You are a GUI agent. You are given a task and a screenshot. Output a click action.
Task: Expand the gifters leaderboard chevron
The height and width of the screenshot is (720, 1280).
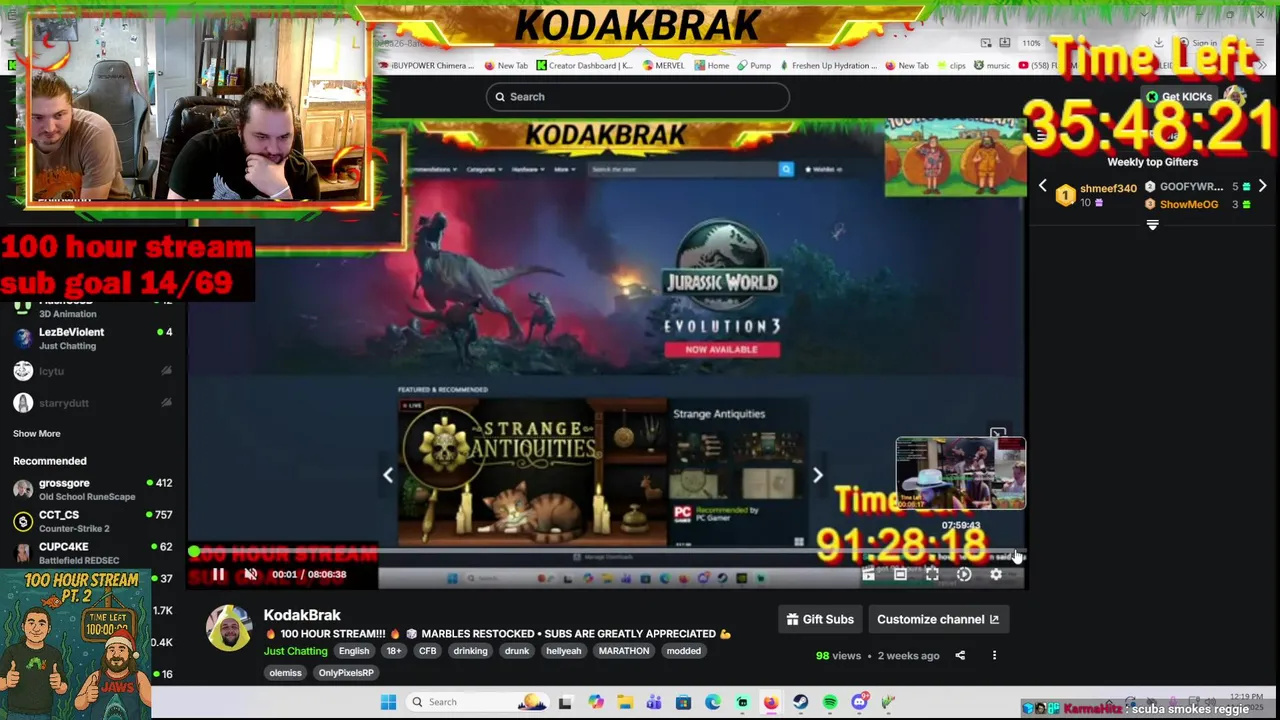(x=1152, y=226)
